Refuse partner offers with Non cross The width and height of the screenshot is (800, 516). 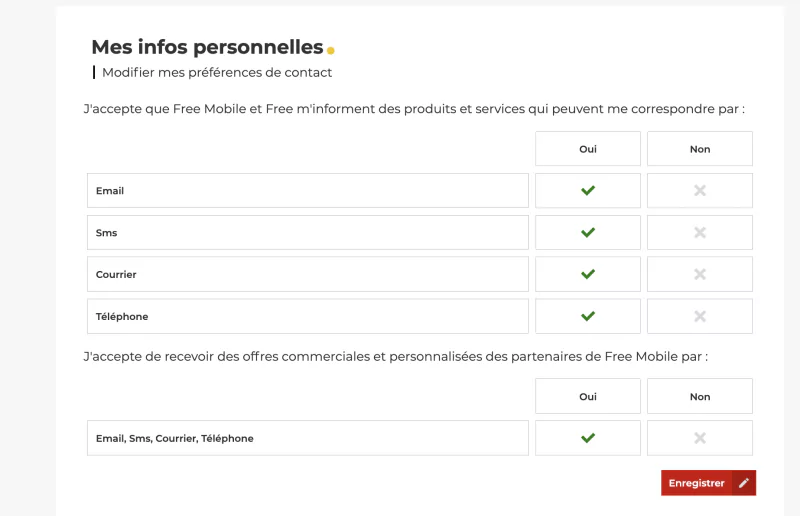tap(700, 438)
